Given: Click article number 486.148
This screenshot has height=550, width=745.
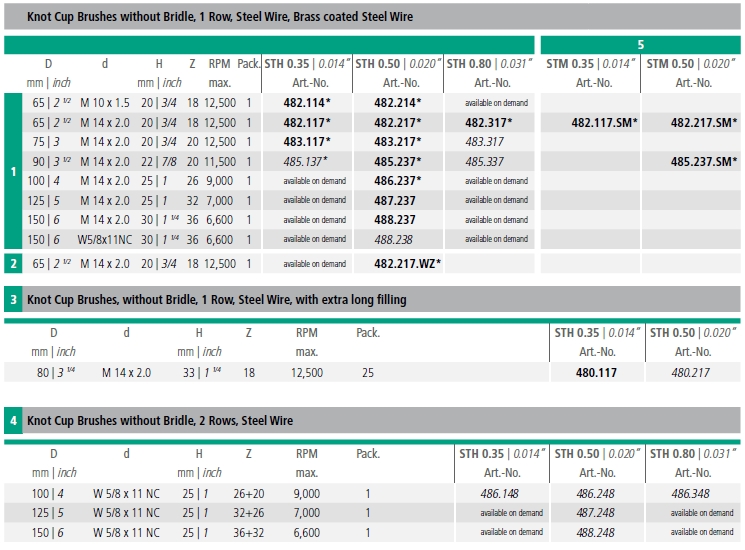Looking at the screenshot, I should [500, 494].
